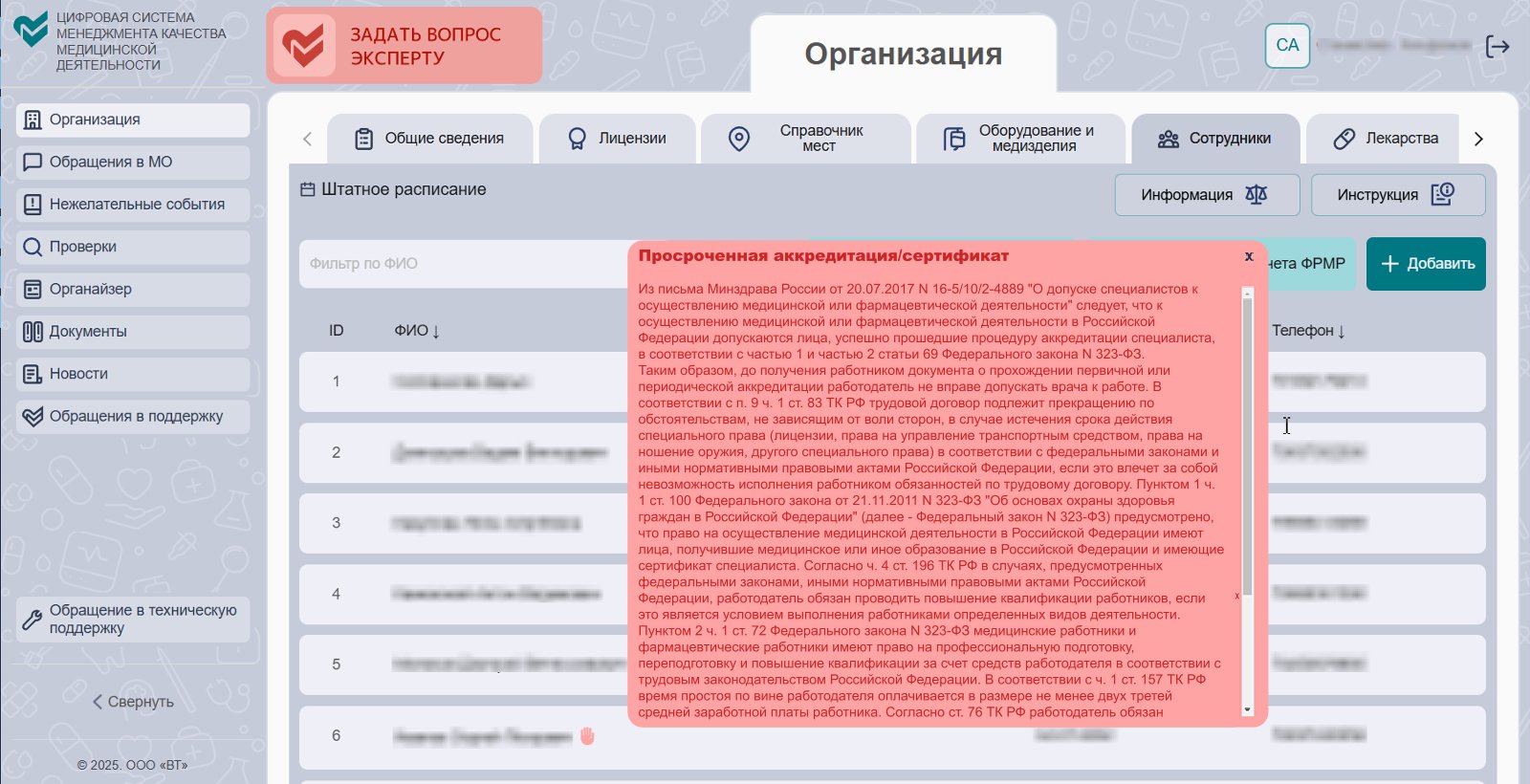Click the ФРМР account button
The height and width of the screenshot is (784, 1530).
[x=1310, y=264]
